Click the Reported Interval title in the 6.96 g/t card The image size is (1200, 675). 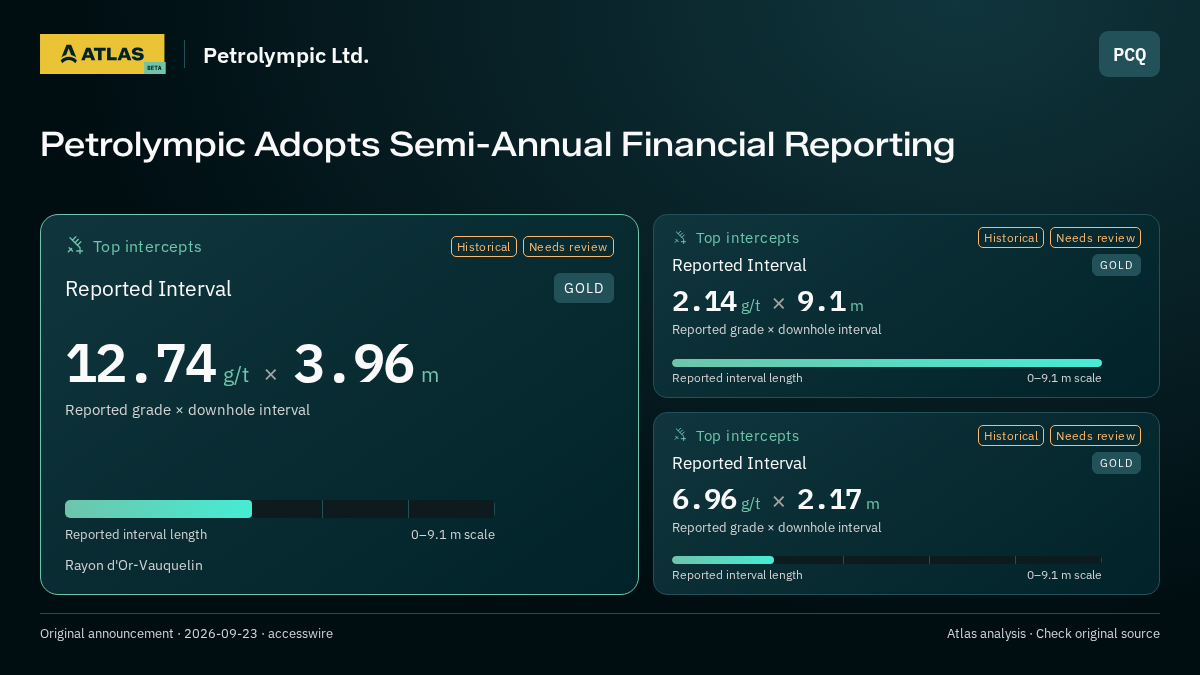[x=739, y=463]
